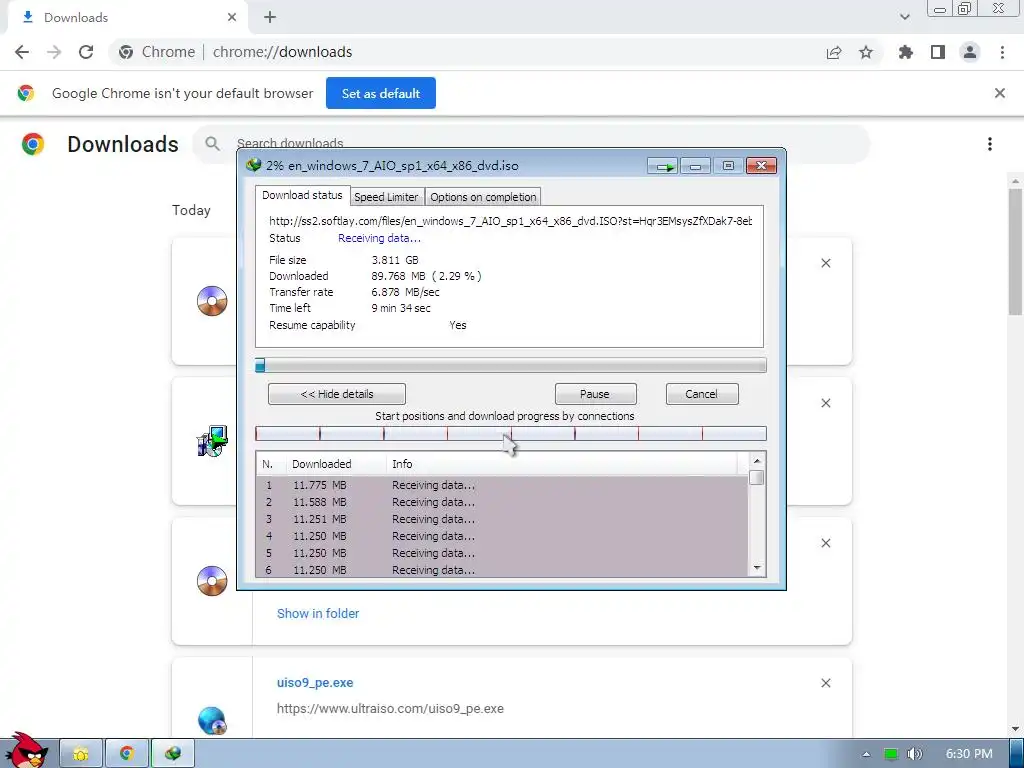Set Chrome as default browser
This screenshot has width=1024, height=768.
click(x=381, y=93)
